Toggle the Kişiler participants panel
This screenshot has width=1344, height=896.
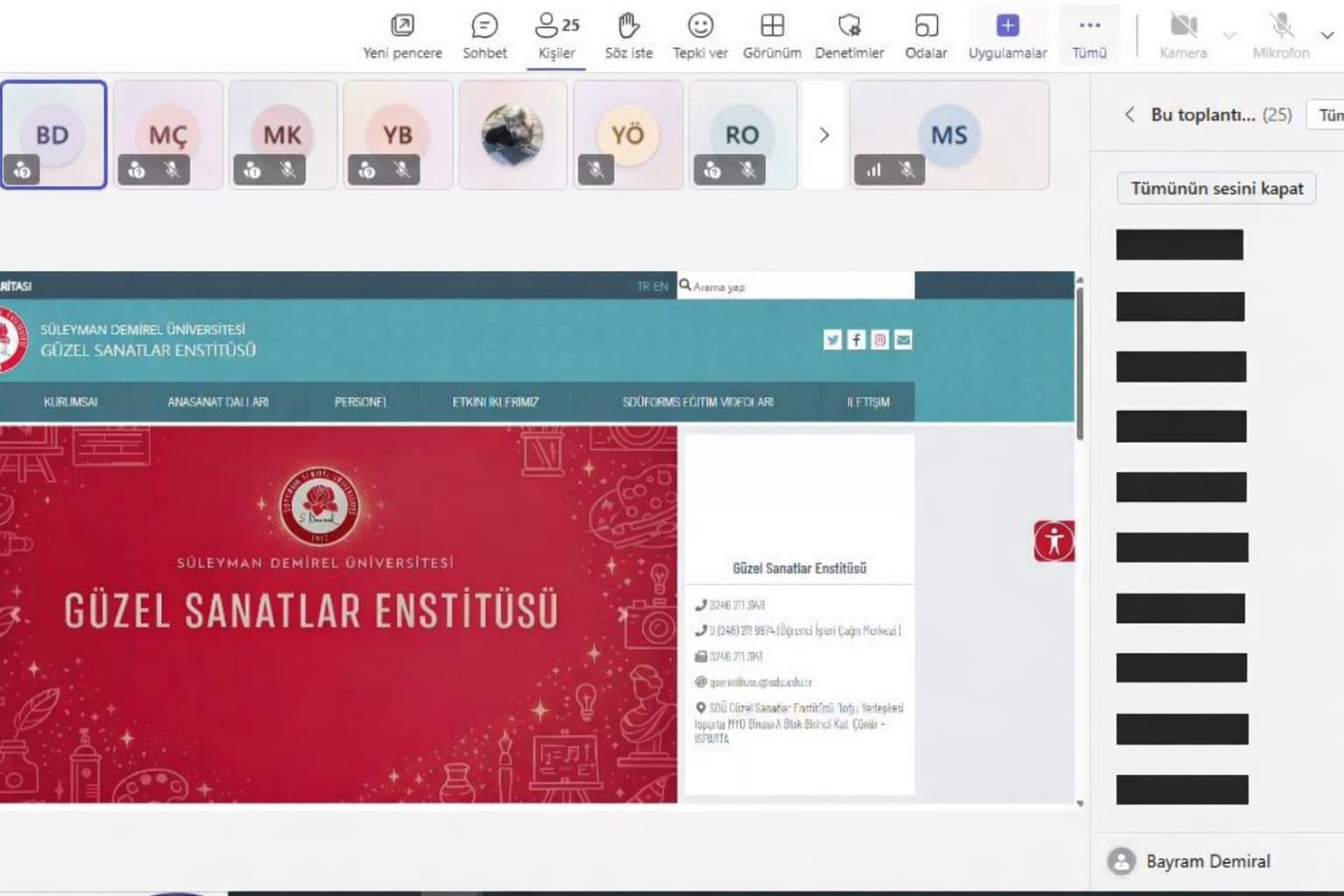click(x=556, y=37)
